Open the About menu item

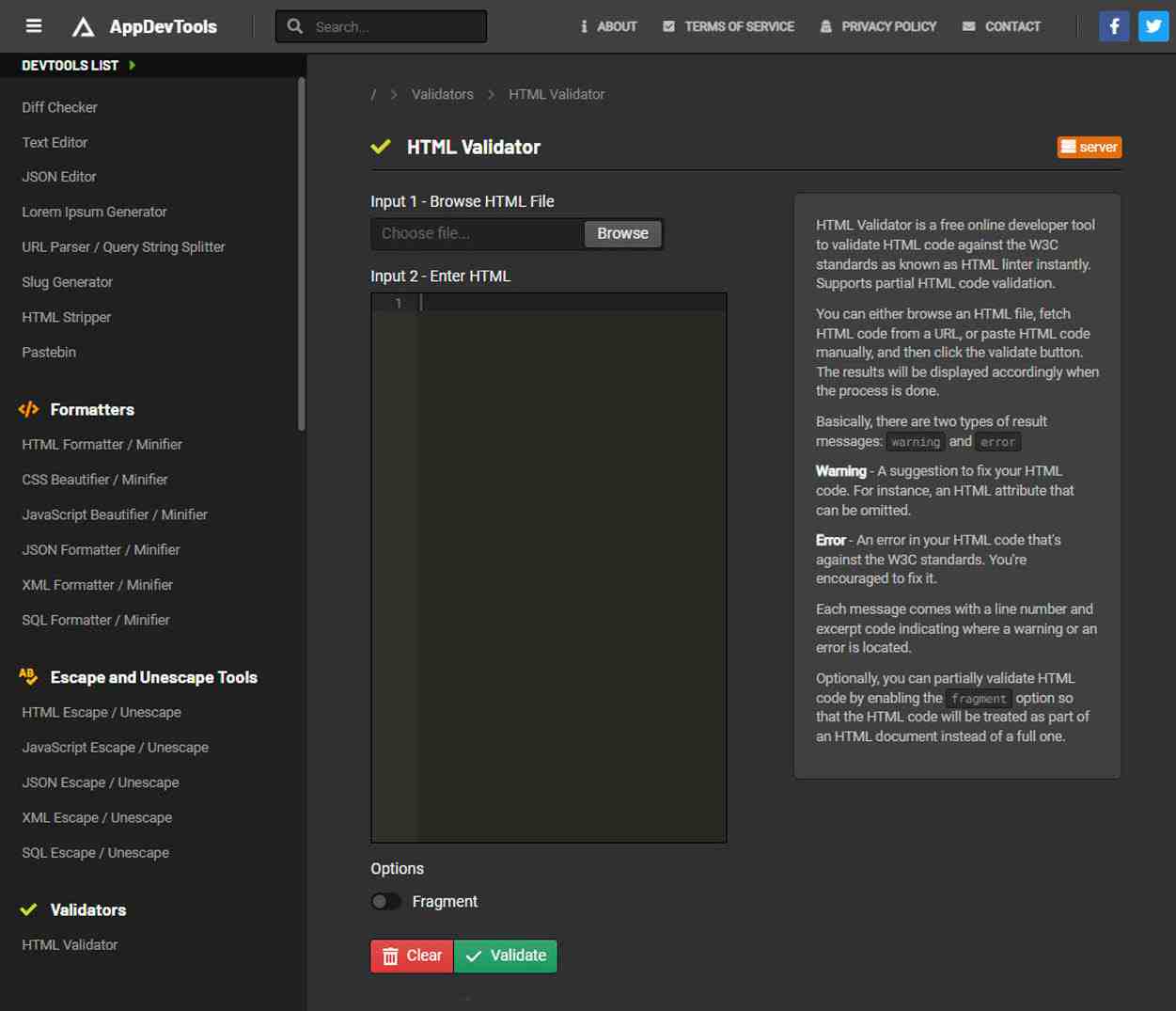[x=608, y=26]
